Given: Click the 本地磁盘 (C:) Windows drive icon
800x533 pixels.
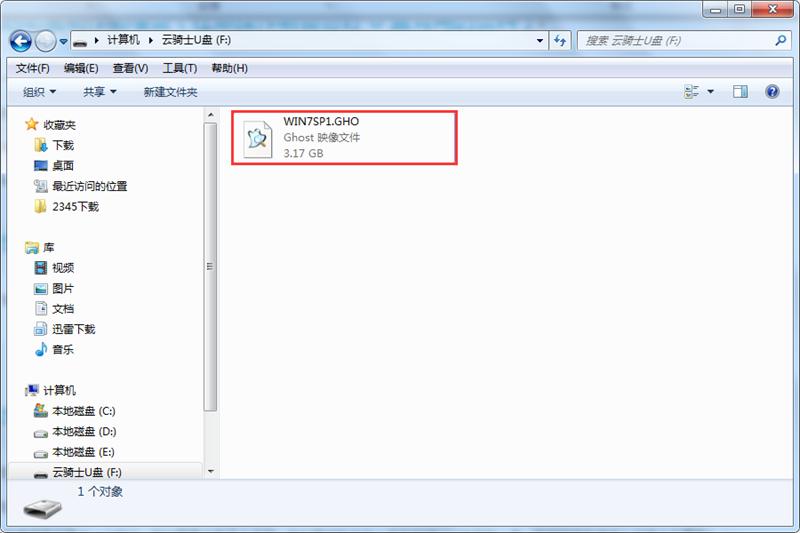Looking at the screenshot, I should point(40,410).
